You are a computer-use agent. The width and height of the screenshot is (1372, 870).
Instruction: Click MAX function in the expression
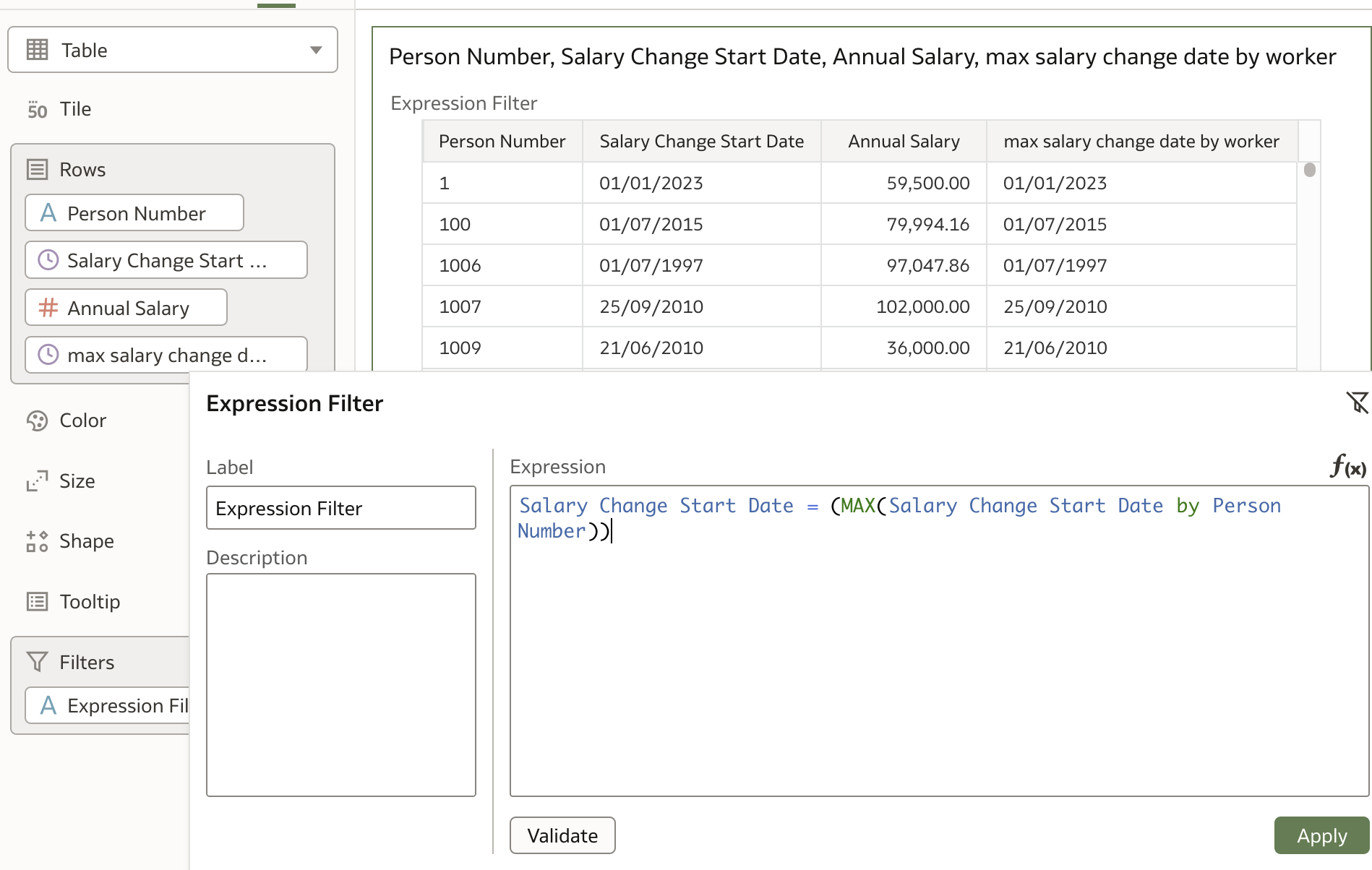click(x=858, y=506)
